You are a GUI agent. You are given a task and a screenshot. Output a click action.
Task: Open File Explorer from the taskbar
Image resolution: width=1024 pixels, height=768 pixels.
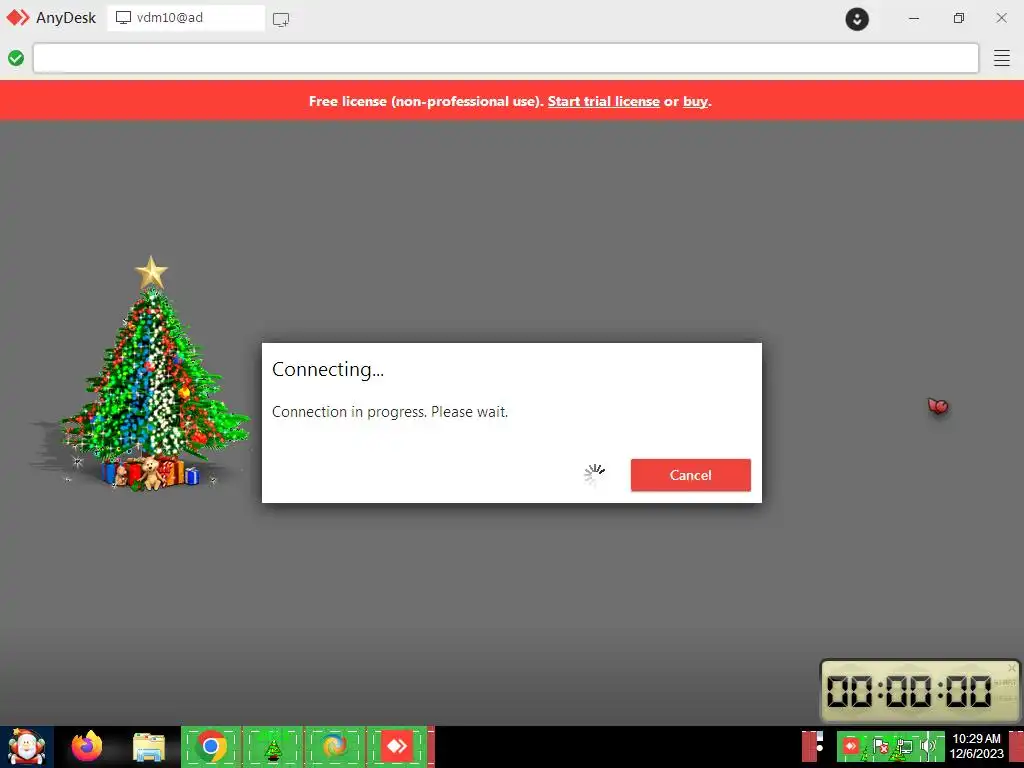click(149, 747)
